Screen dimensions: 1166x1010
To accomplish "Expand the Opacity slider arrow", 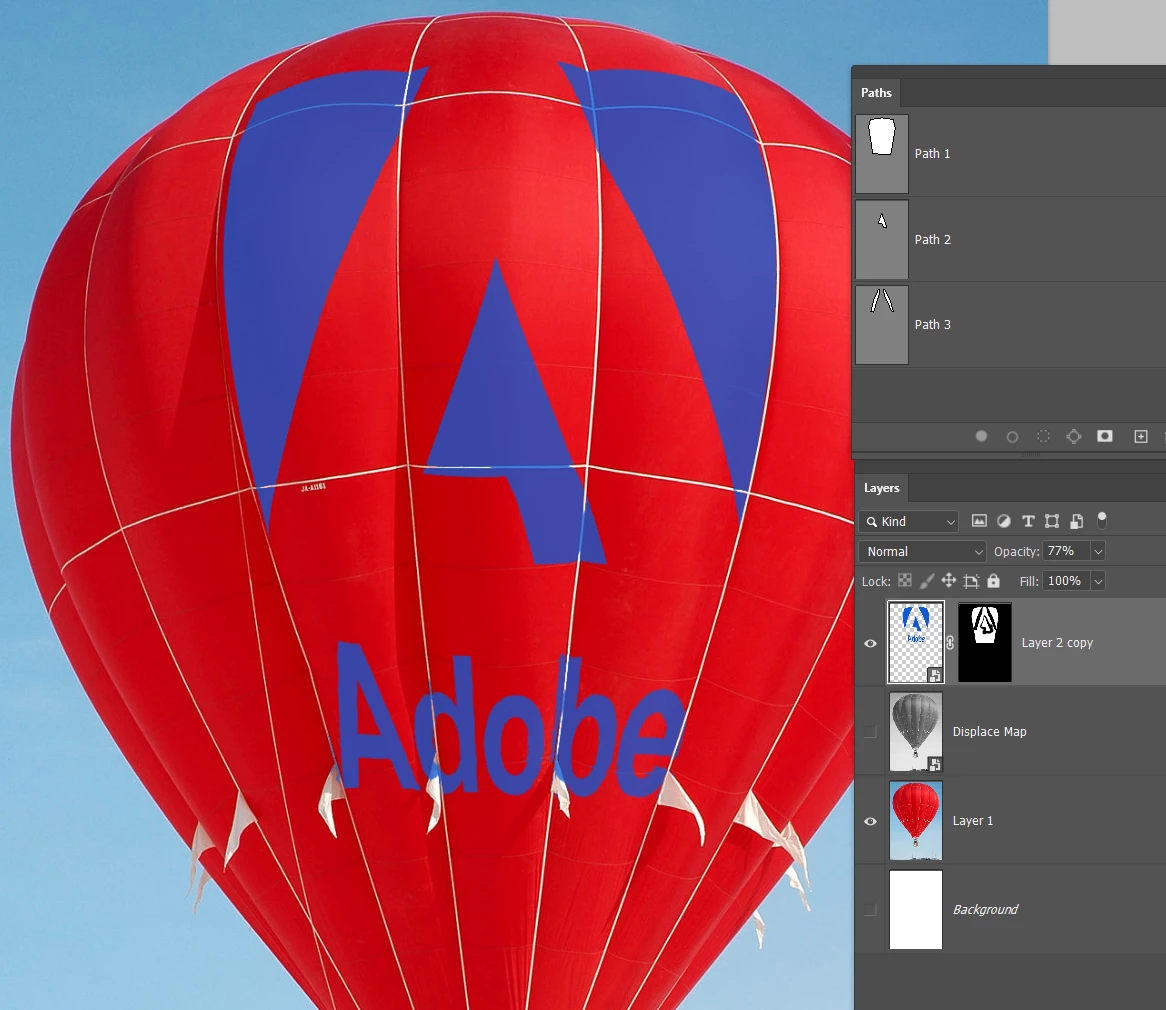I will tap(1098, 551).
